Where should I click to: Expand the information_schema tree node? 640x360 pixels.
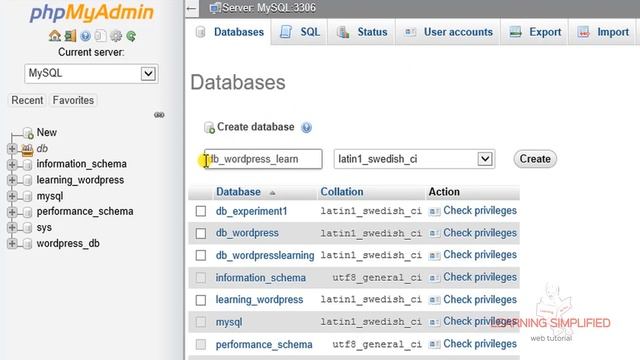12,164
